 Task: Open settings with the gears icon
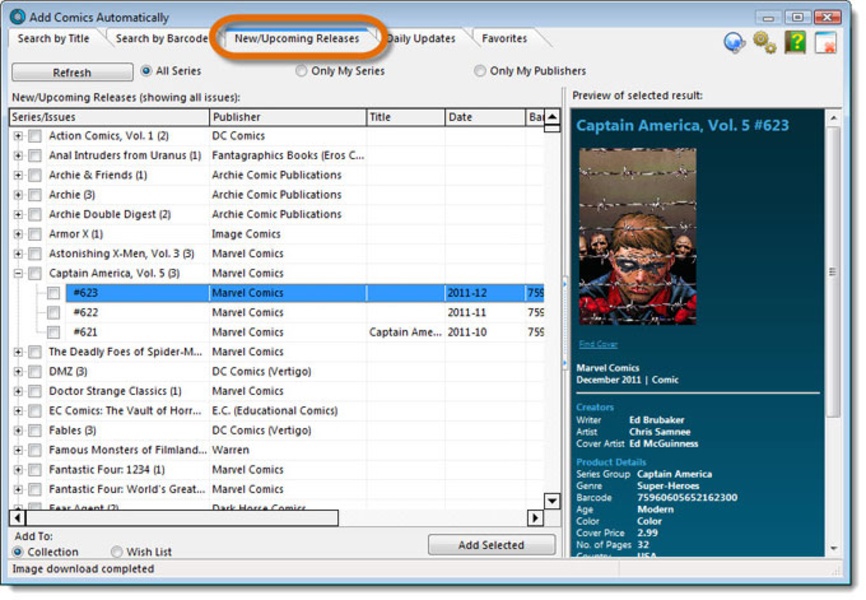point(765,42)
